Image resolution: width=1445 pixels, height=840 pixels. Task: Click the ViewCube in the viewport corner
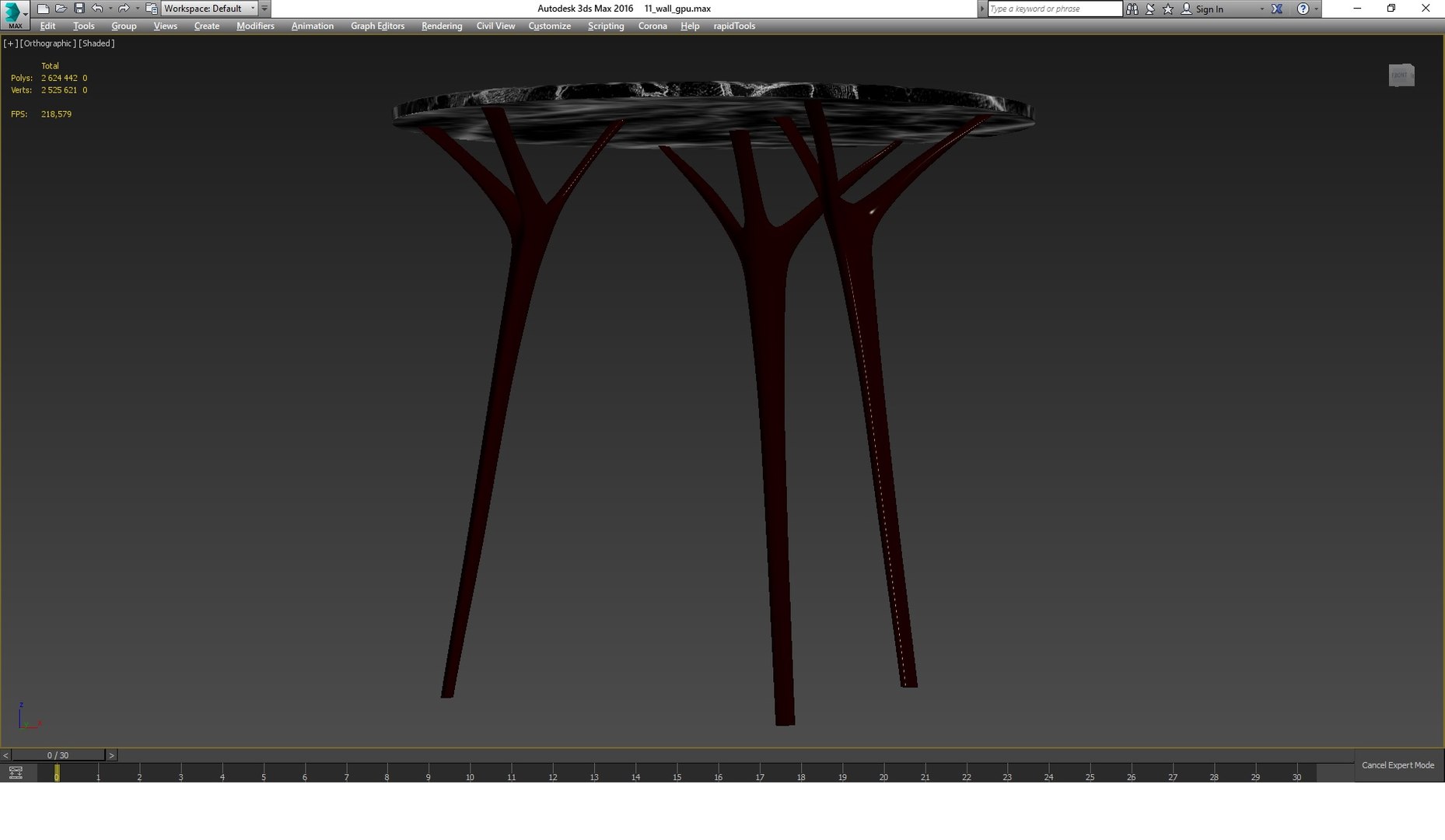click(x=1401, y=75)
